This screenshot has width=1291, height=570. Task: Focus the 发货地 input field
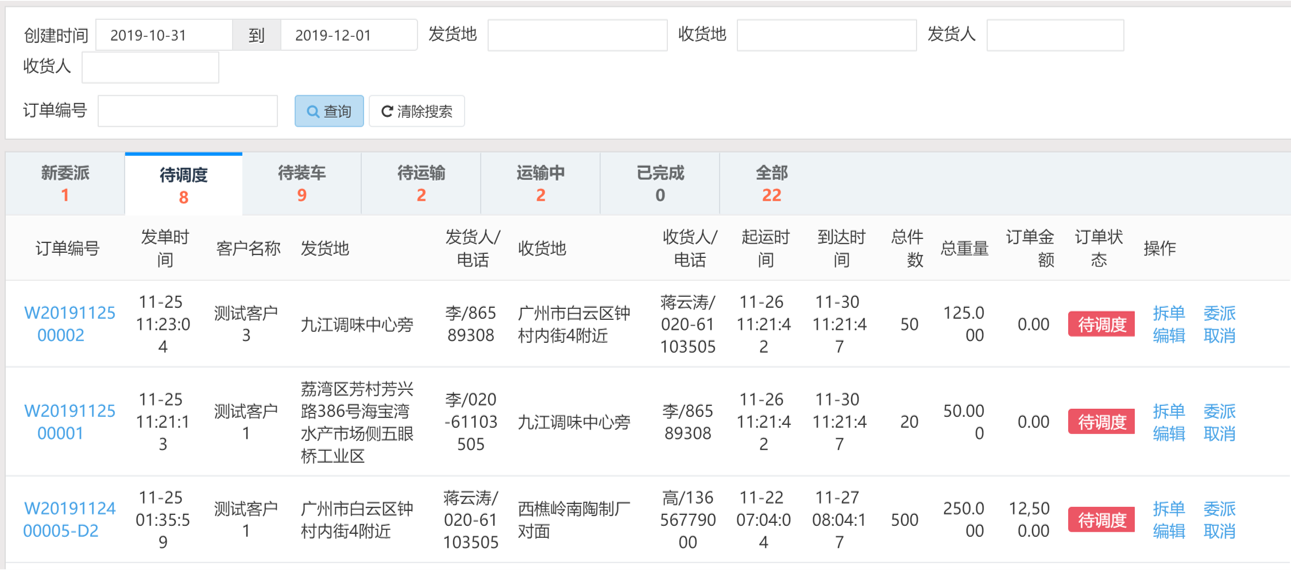(577, 35)
